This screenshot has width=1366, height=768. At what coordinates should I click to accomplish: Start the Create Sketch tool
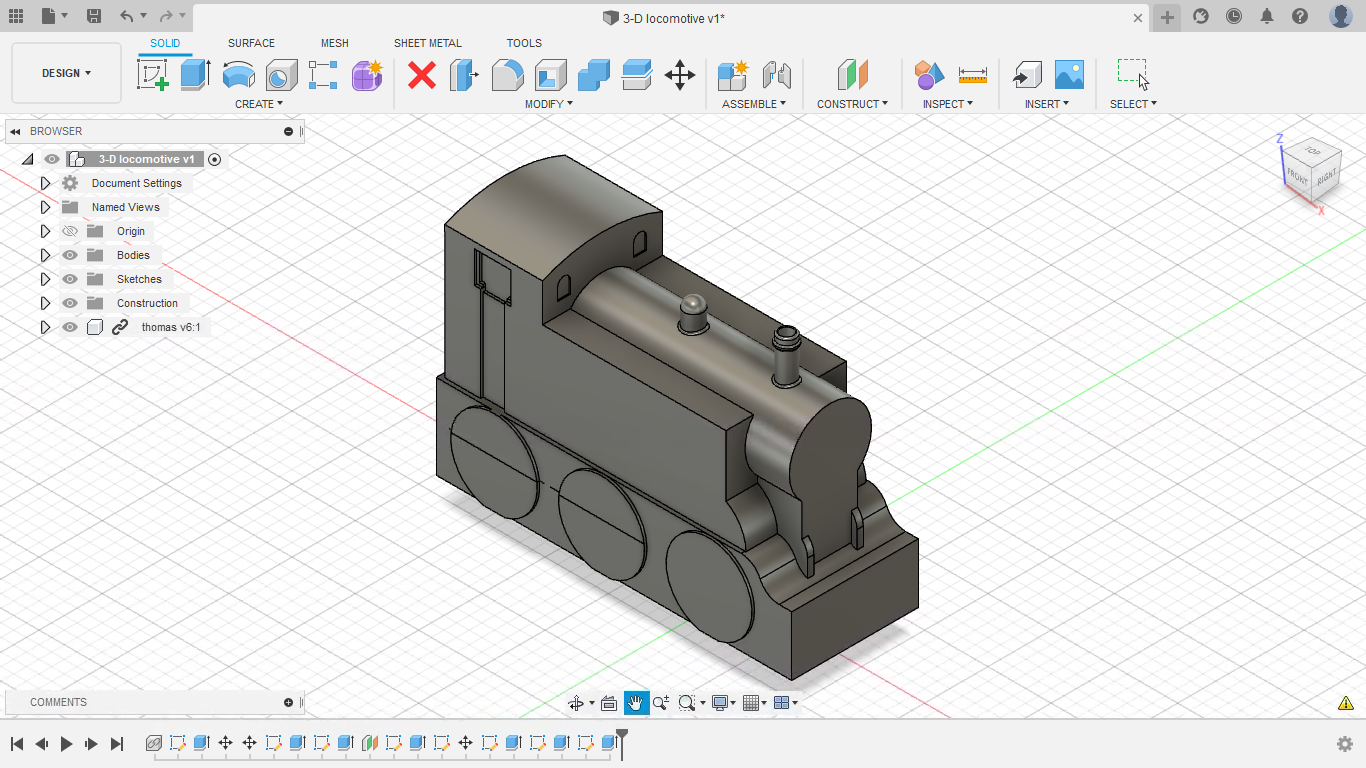pyautogui.click(x=153, y=75)
